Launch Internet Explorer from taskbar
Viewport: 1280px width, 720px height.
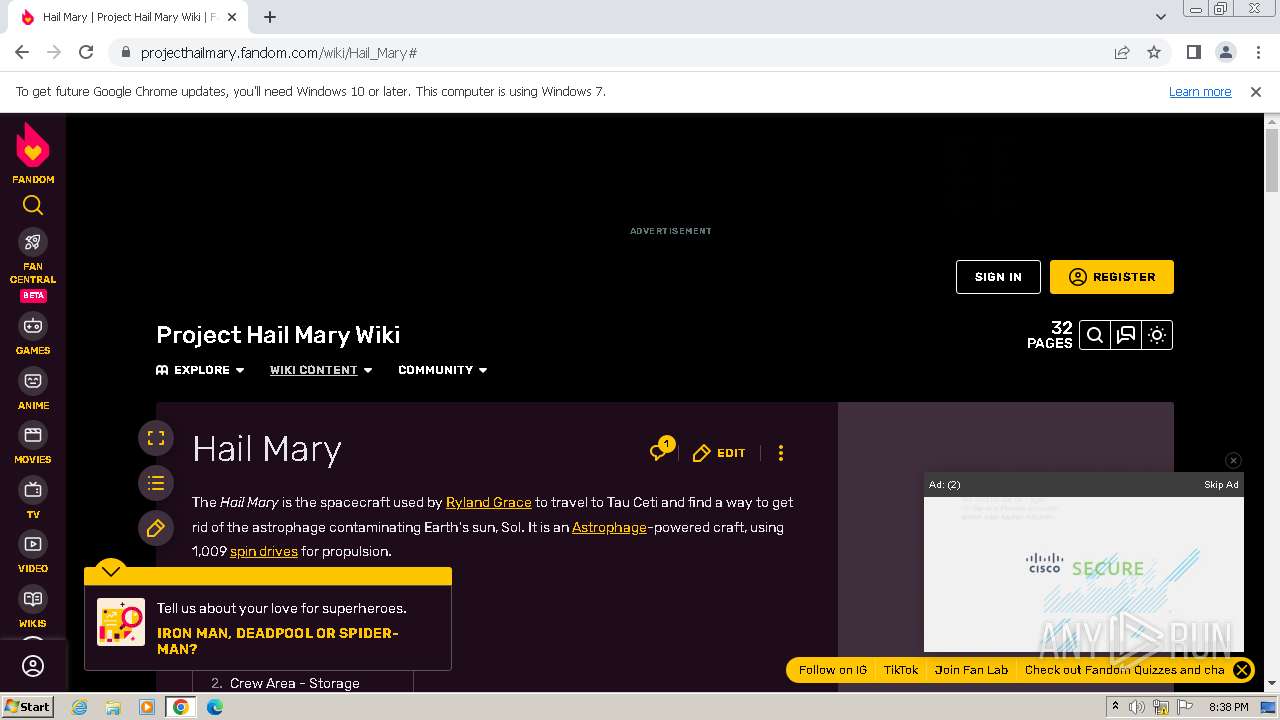pos(79,707)
